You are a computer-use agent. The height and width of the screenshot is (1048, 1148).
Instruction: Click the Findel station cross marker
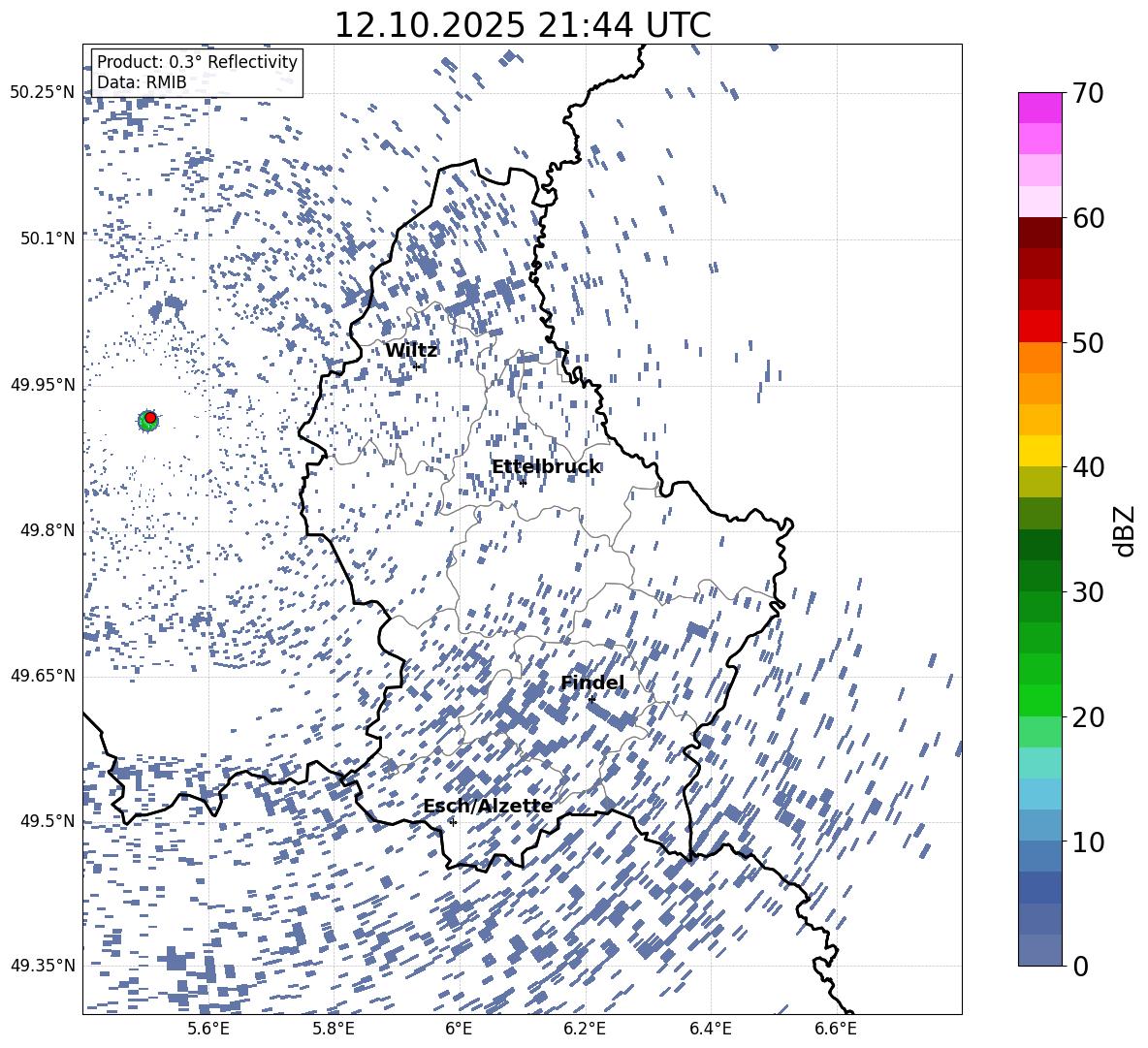pos(591,698)
